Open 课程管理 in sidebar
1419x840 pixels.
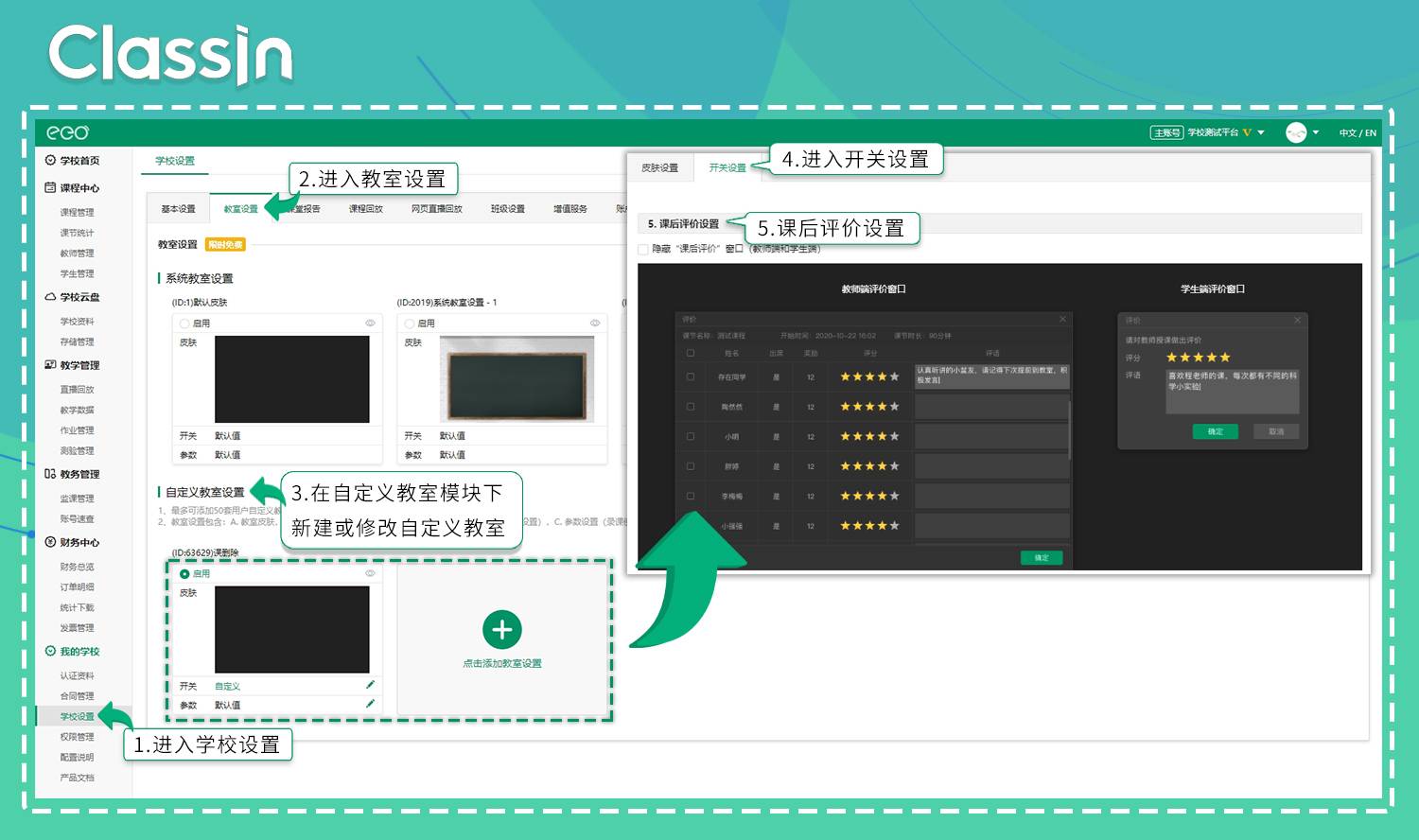[x=78, y=212]
